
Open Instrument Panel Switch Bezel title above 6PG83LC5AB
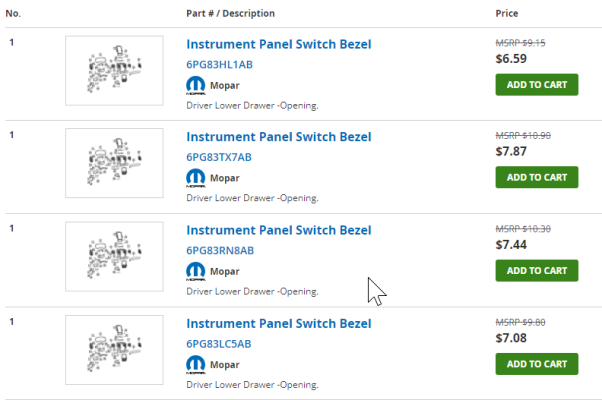279,323
